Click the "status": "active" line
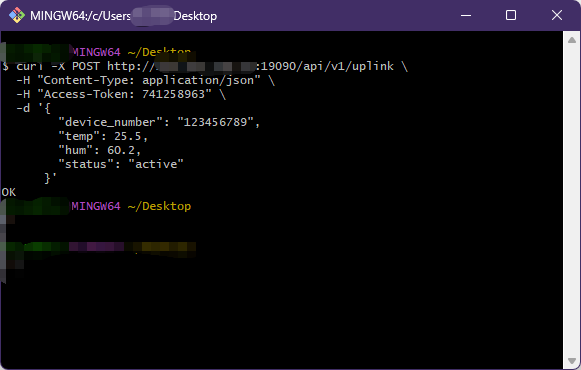The height and width of the screenshot is (370, 581). point(121,164)
